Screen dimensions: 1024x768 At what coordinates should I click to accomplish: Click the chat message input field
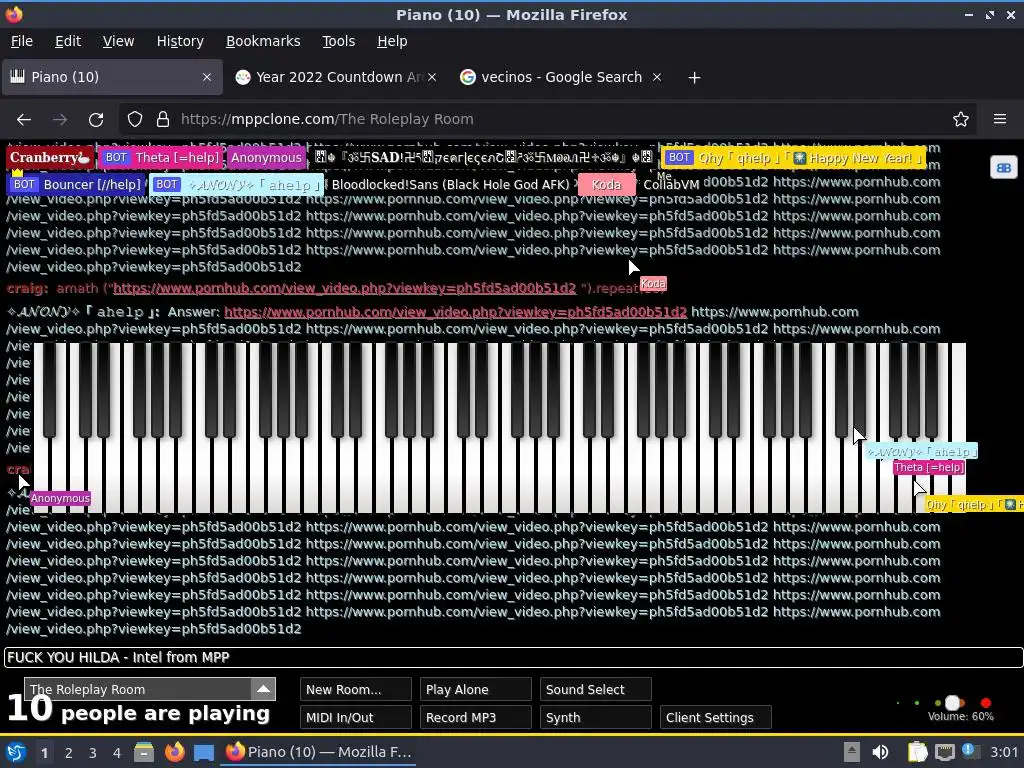click(x=513, y=658)
